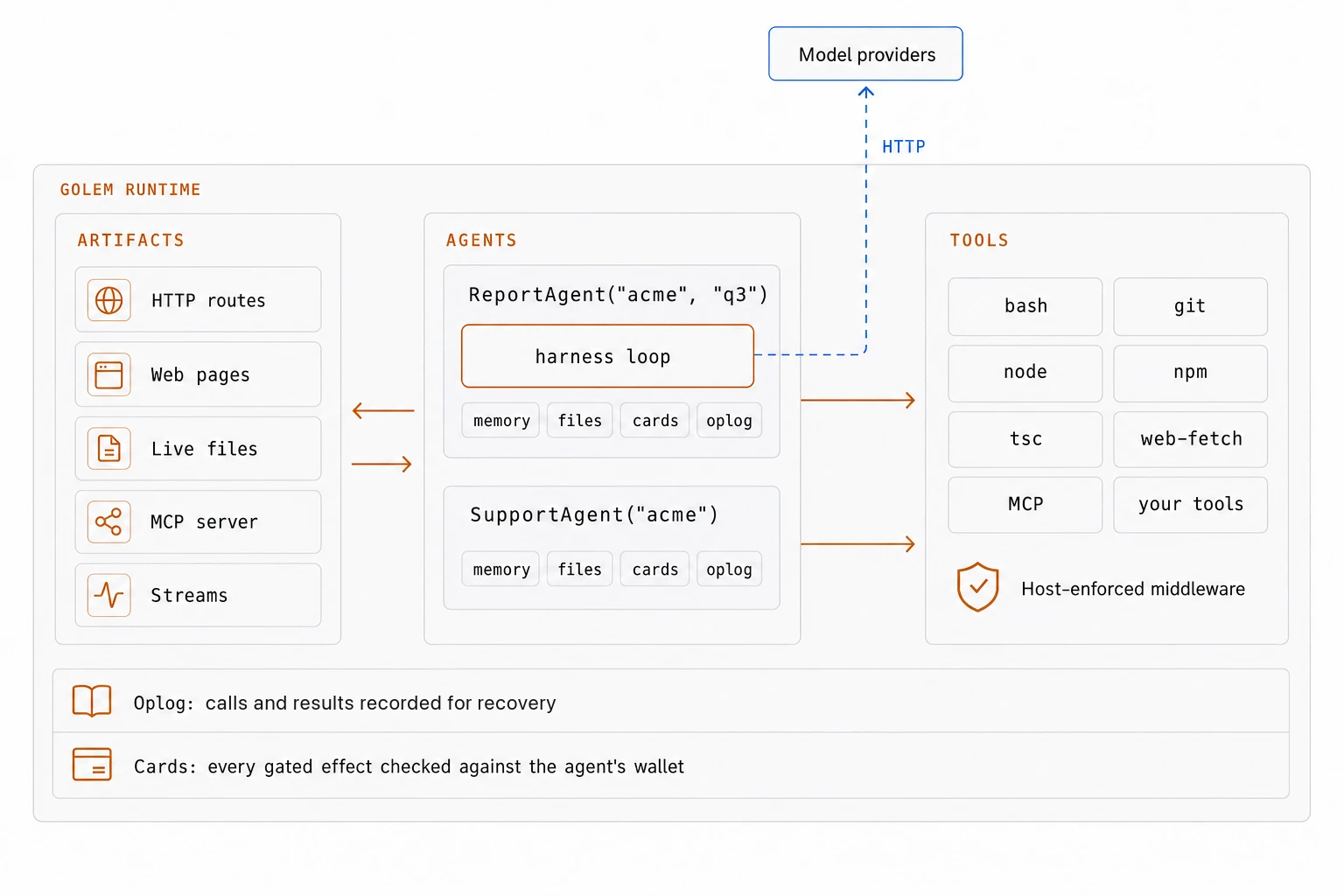Click the pulse icon beside Streams
The image size is (1344, 896).
109,596
